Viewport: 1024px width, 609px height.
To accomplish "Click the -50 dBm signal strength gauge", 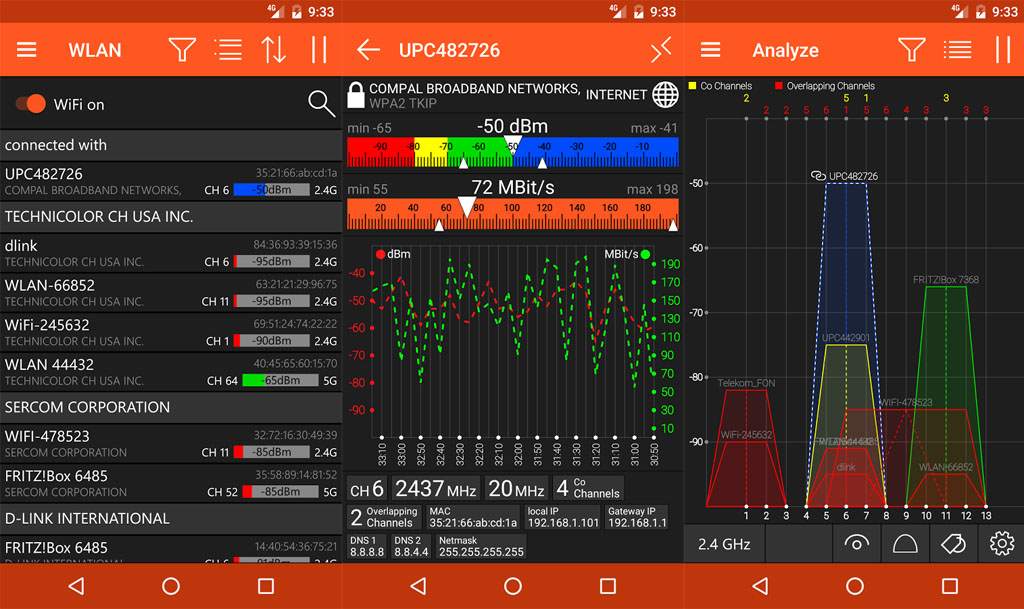I will pyautogui.click(x=512, y=151).
